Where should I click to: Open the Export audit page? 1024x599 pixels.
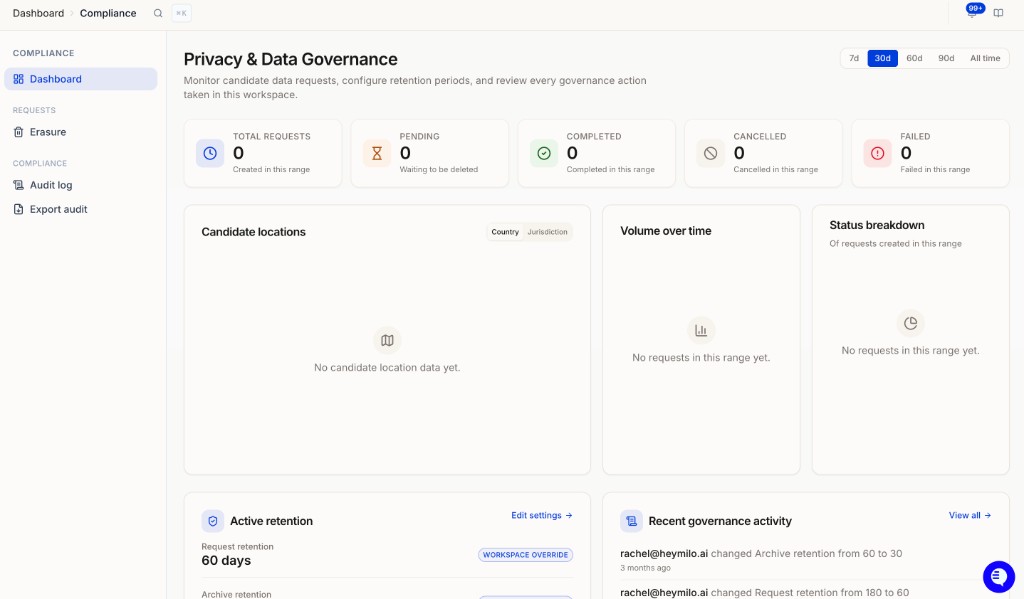pyautogui.click(x=81, y=209)
